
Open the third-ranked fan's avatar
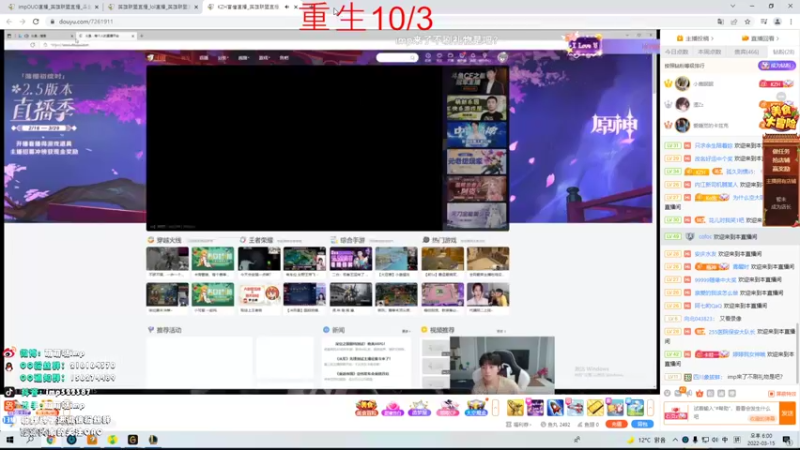click(682, 125)
